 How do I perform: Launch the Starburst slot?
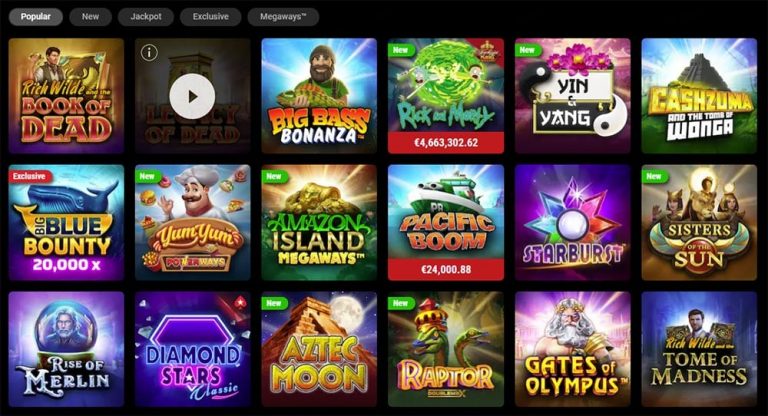[573, 222]
